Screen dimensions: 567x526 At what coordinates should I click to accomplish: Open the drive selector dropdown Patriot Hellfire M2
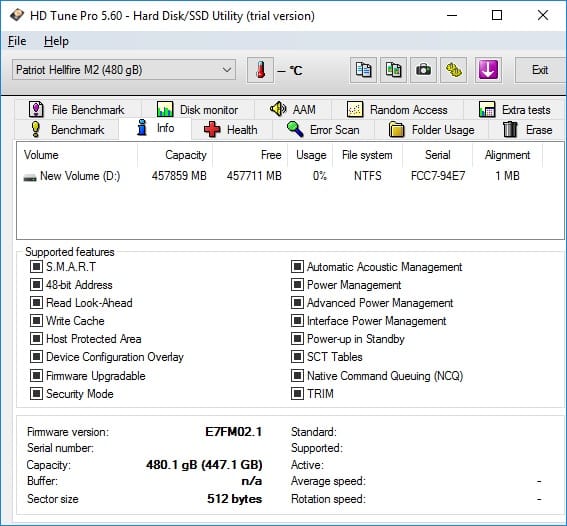point(124,69)
